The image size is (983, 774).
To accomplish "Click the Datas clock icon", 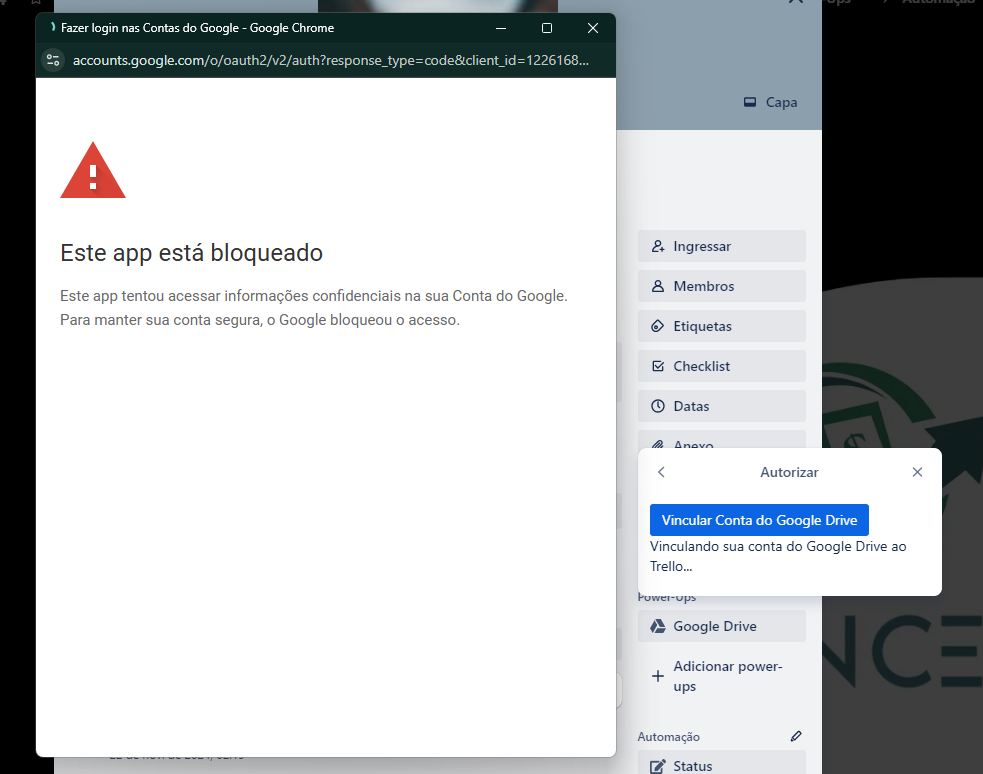I will [658, 406].
